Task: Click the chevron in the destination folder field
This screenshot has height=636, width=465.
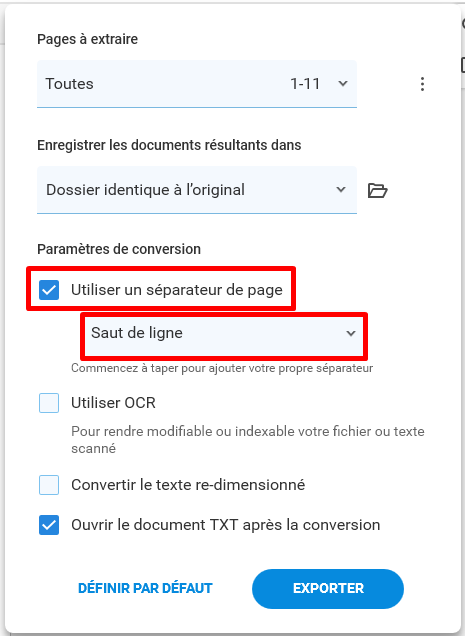Action: [341, 189]
